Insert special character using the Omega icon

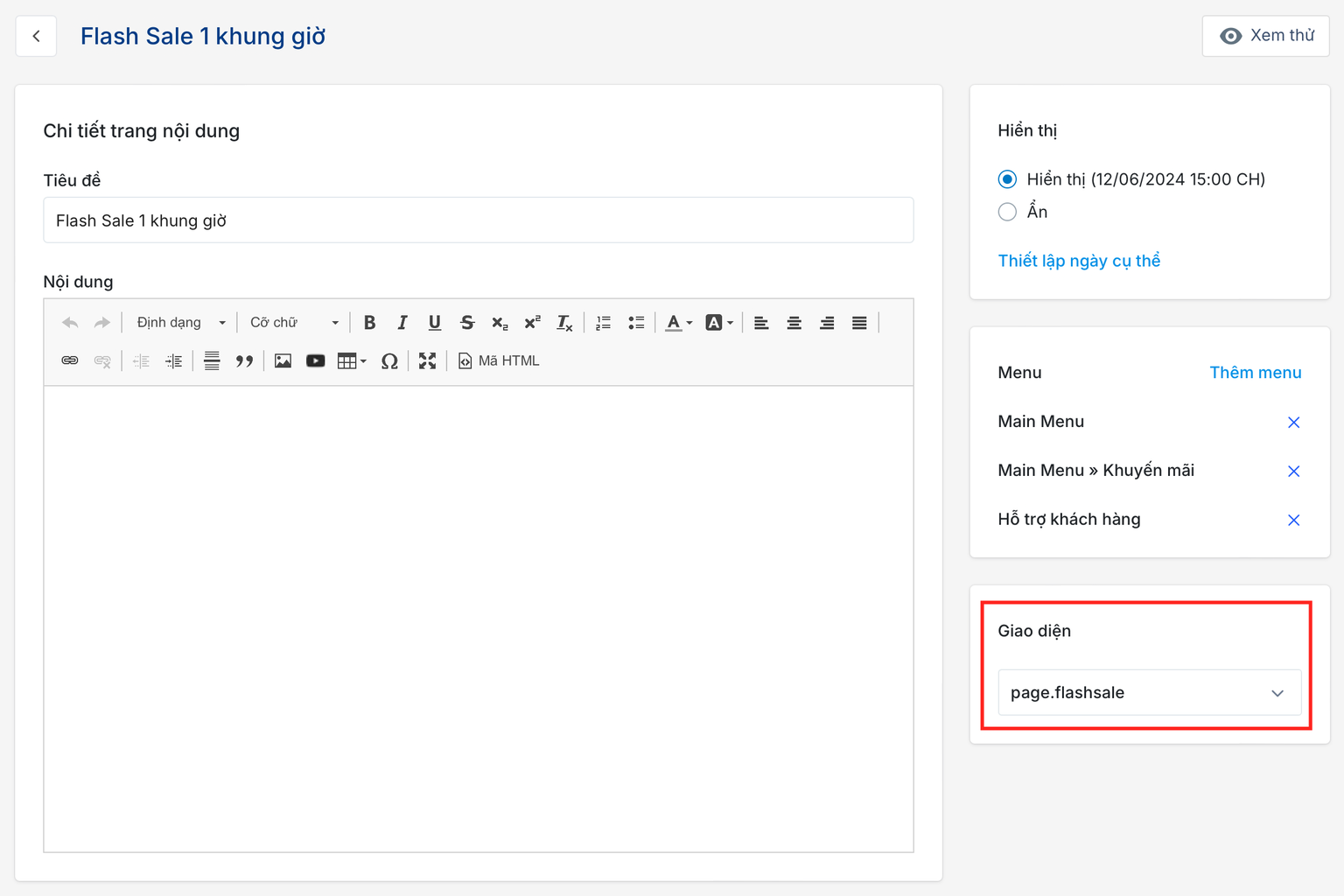389,361
